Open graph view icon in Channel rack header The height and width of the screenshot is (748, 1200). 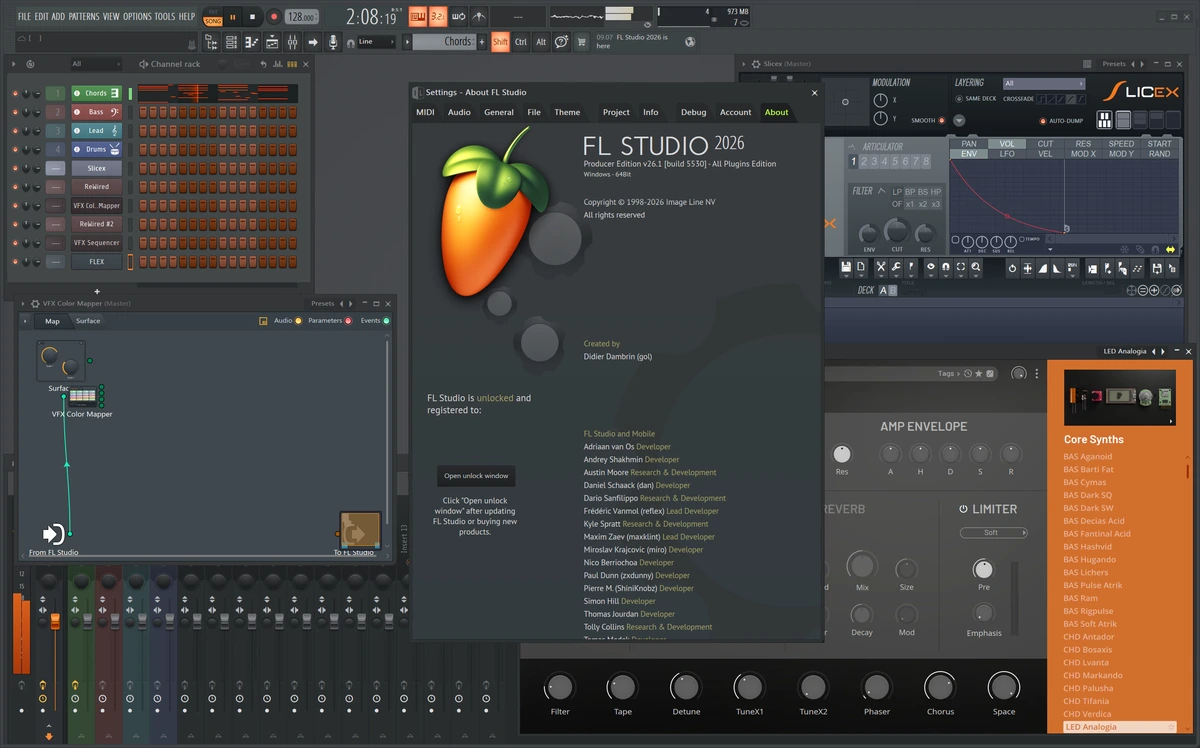278,64
